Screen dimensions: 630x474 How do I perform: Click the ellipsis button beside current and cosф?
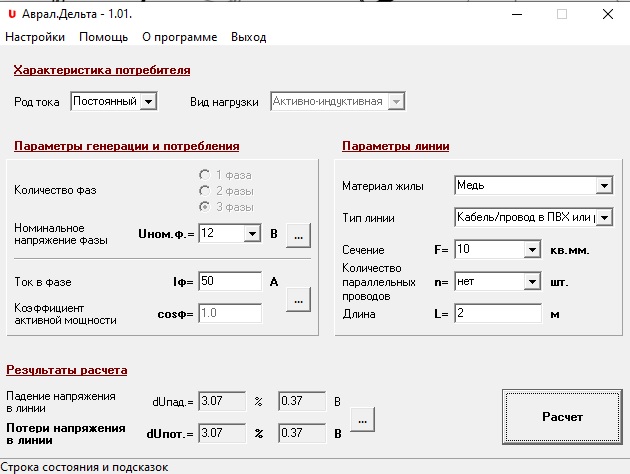(x=298, y=300)
